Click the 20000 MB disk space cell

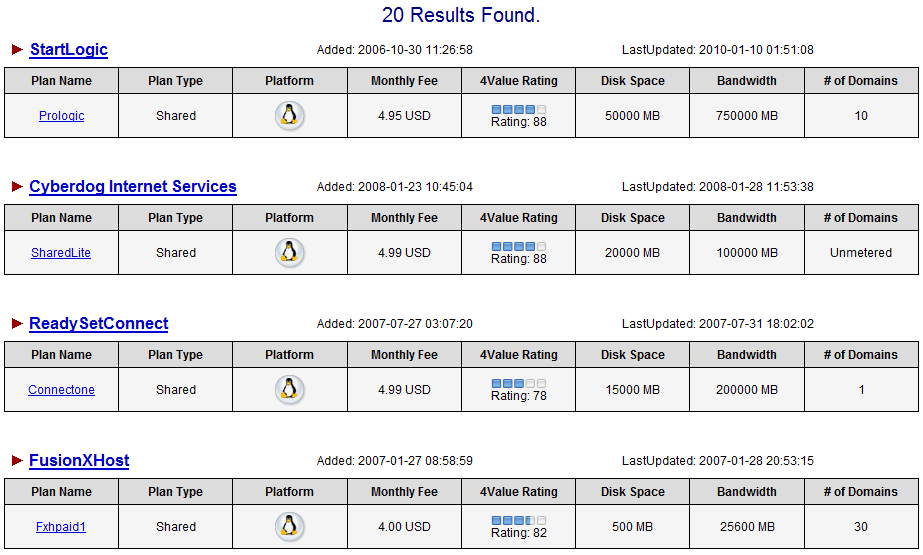pos(632,253)
